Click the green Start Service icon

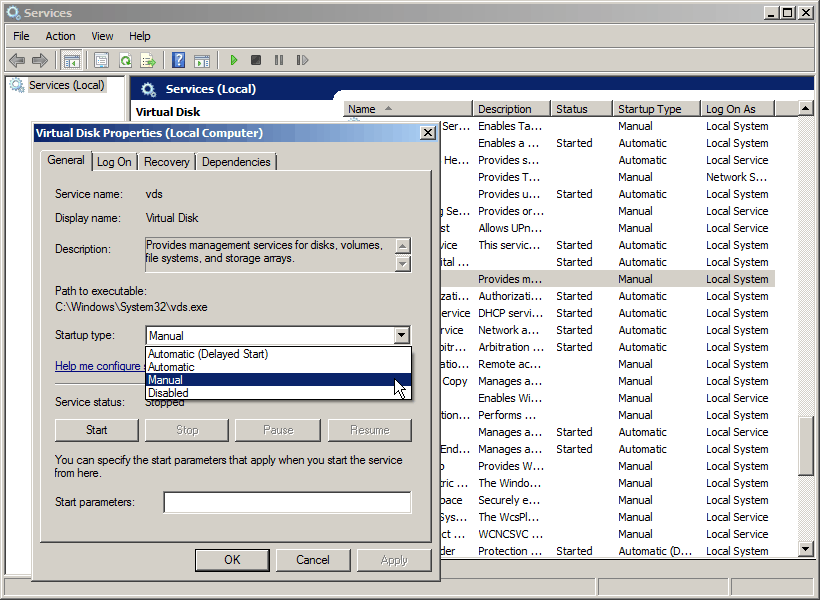[234, 60]
